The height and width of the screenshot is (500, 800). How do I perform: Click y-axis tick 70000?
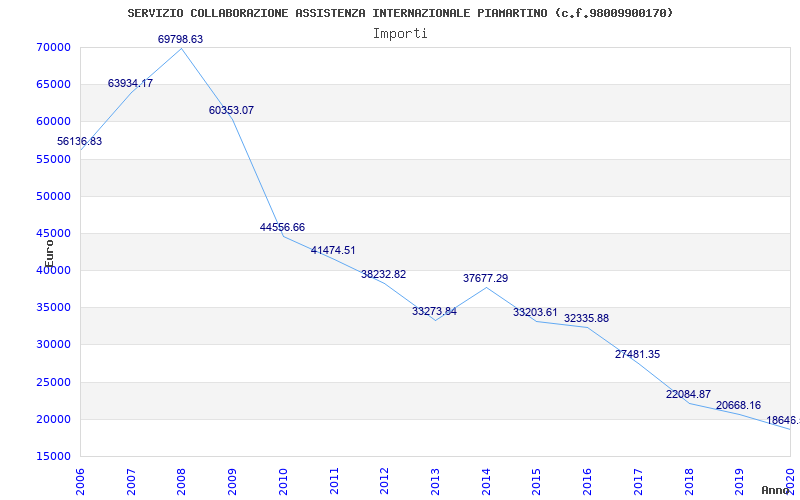pos(53,47)
